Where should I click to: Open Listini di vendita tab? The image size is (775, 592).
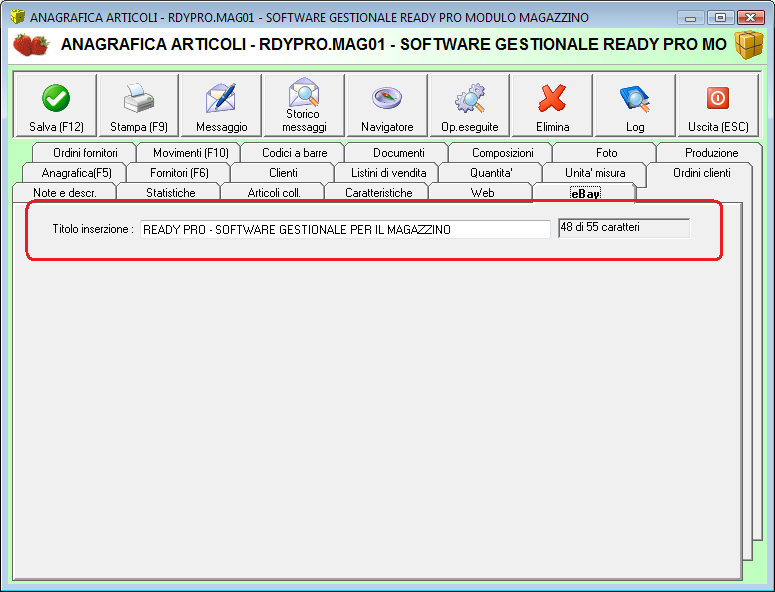tap(388, 173)
